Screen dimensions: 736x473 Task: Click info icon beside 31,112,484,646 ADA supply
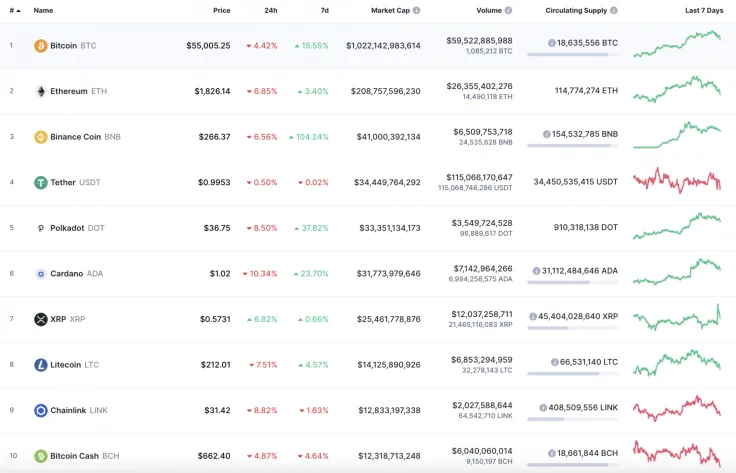point(536,271)
